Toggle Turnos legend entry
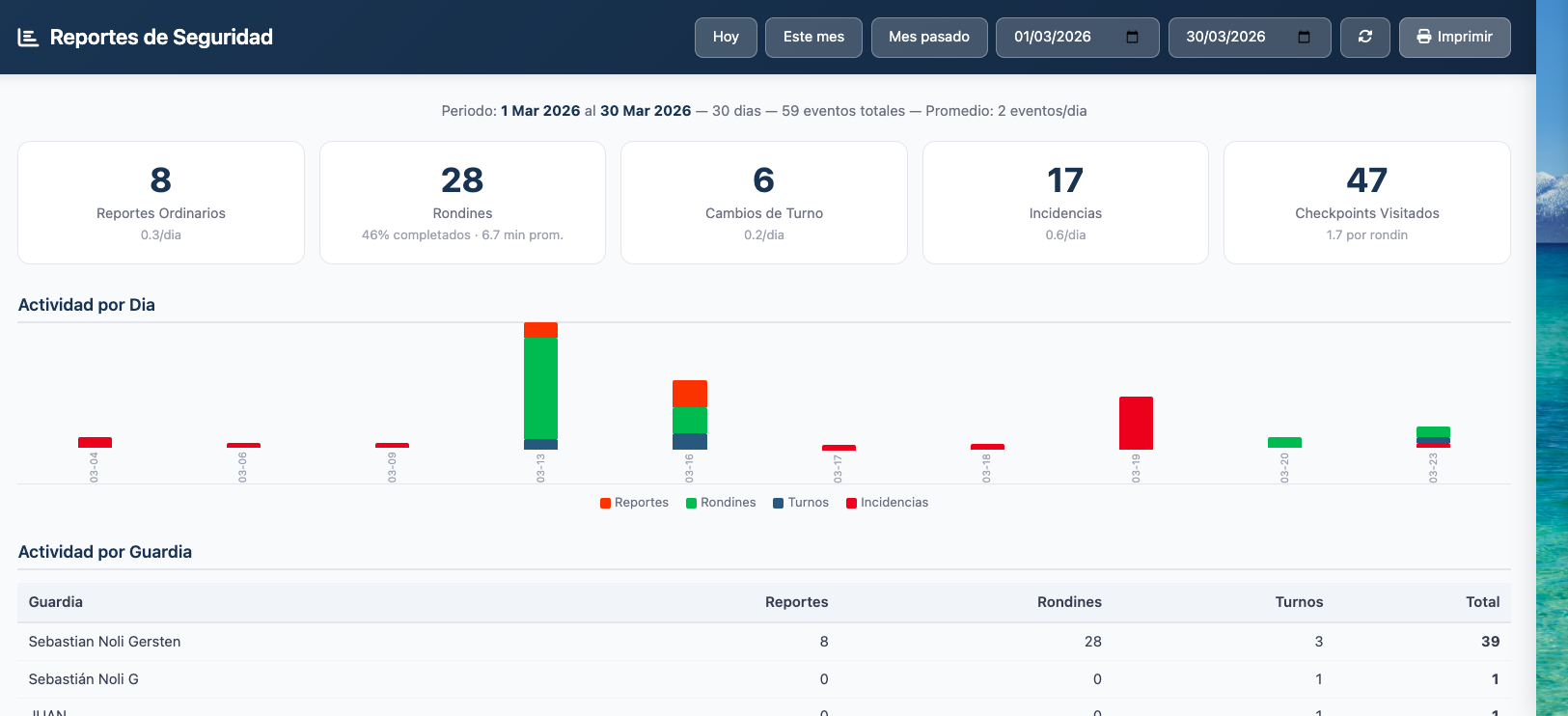Screen dimensions: 1568x716 801,503
